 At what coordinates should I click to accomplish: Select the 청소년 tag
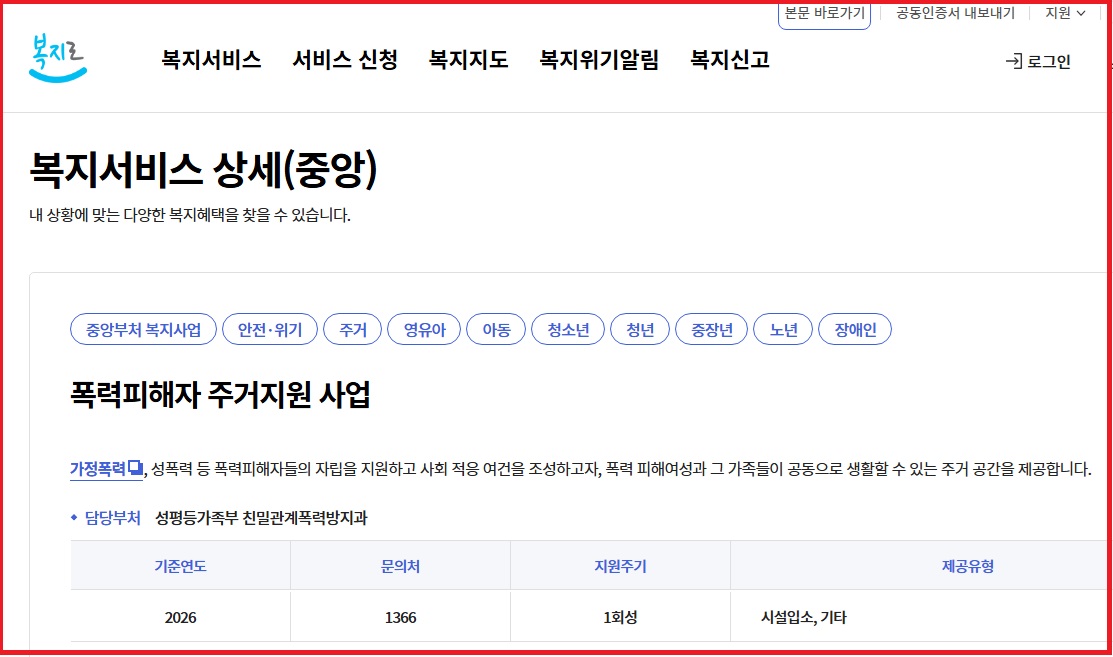[x=568, y=329]
